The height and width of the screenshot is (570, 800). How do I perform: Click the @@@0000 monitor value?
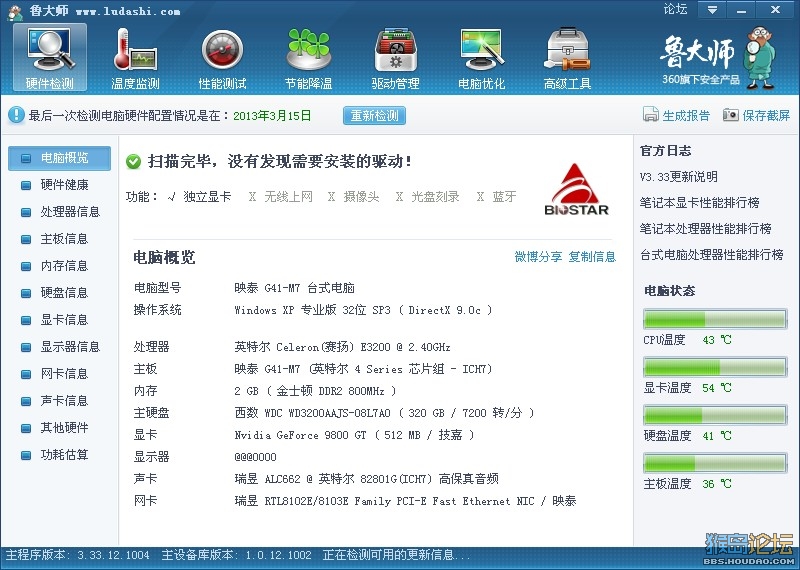[255, 457]
